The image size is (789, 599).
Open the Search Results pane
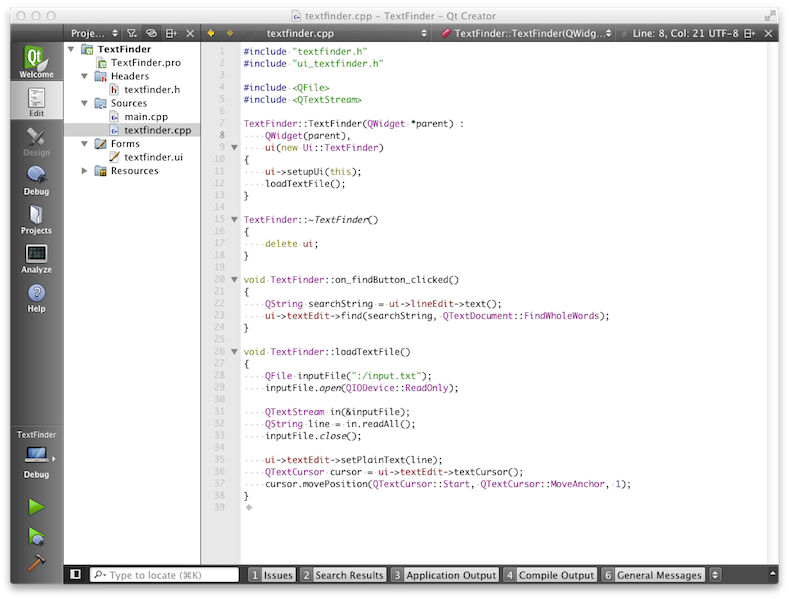coord(343,575)
